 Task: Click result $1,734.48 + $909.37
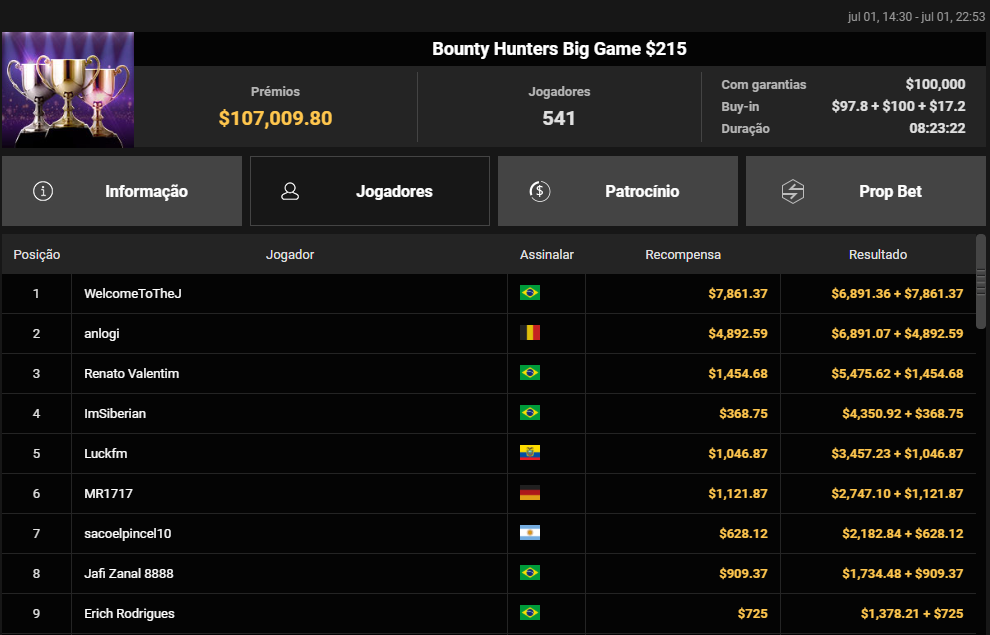[903, 573]
